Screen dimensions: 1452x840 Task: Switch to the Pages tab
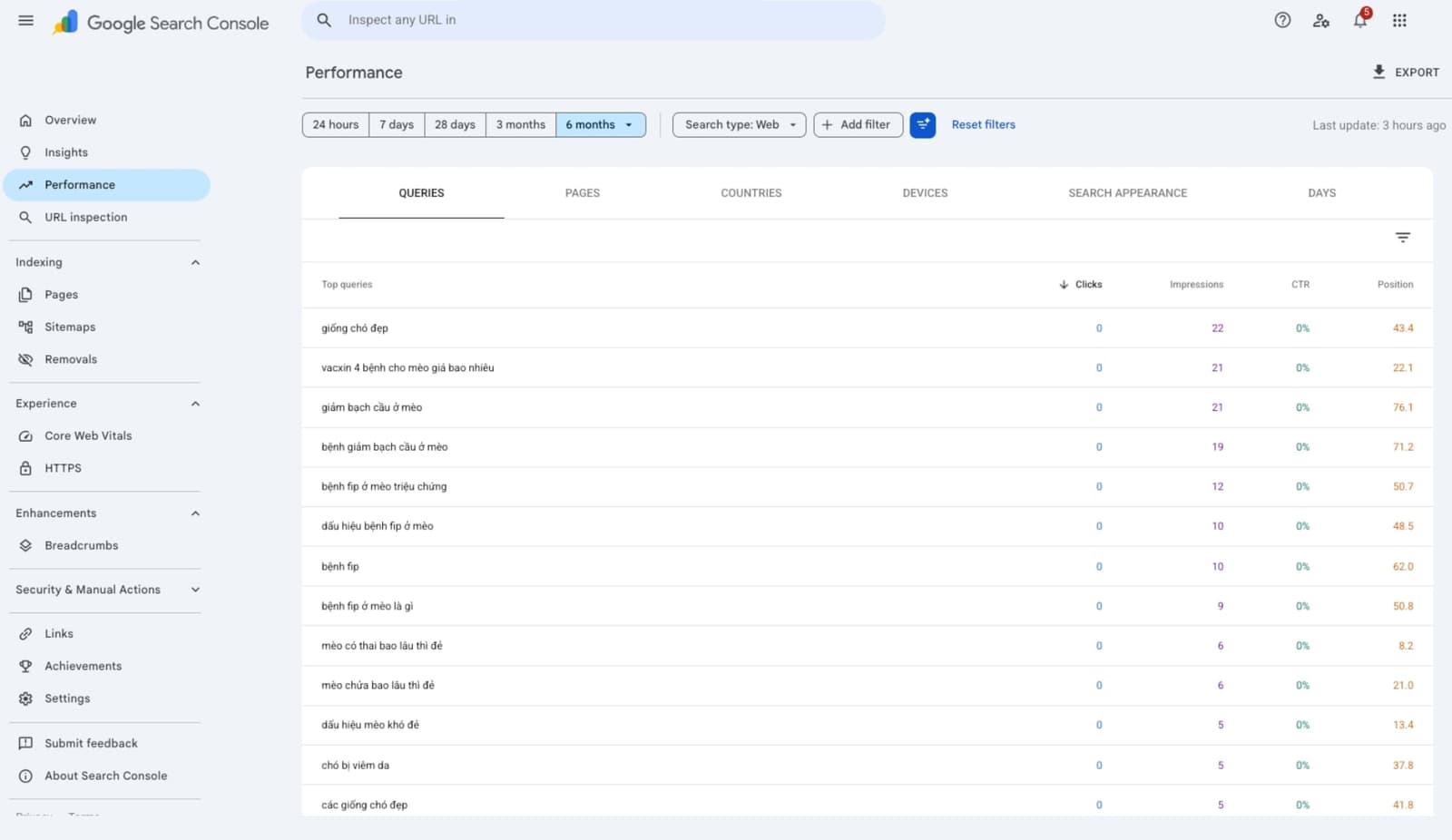[583, 193]
